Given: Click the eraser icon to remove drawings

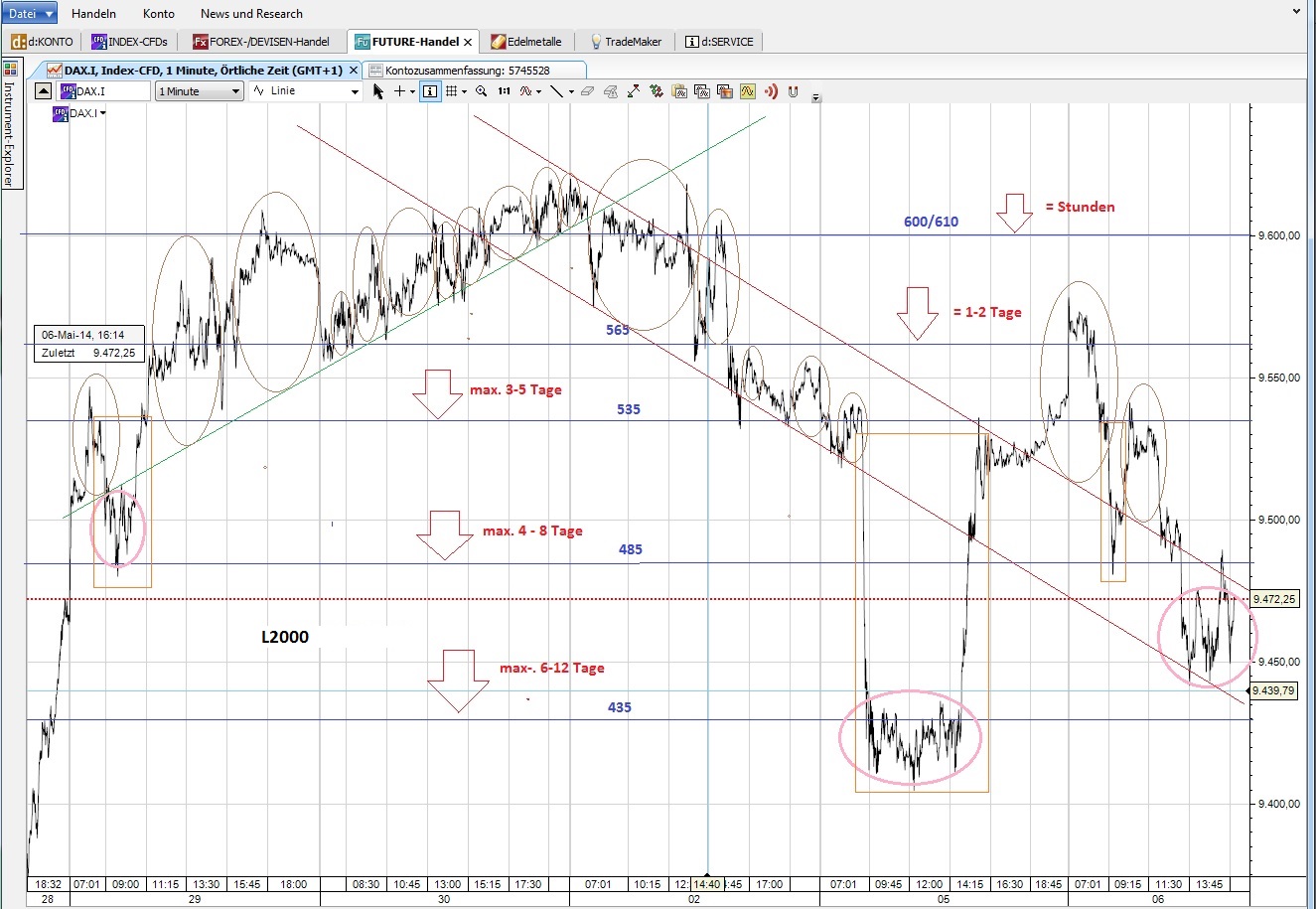Looking at the screenshot, I should point(585,91).
